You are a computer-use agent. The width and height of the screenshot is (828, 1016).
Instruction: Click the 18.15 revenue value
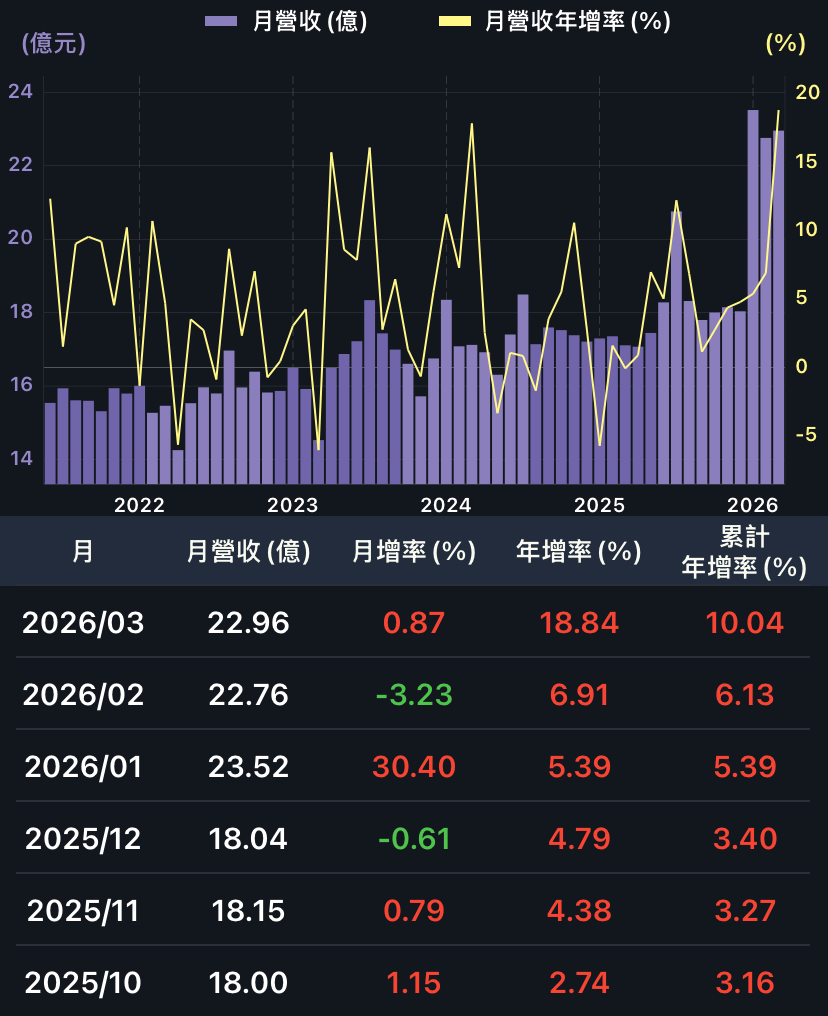(249, 910)
